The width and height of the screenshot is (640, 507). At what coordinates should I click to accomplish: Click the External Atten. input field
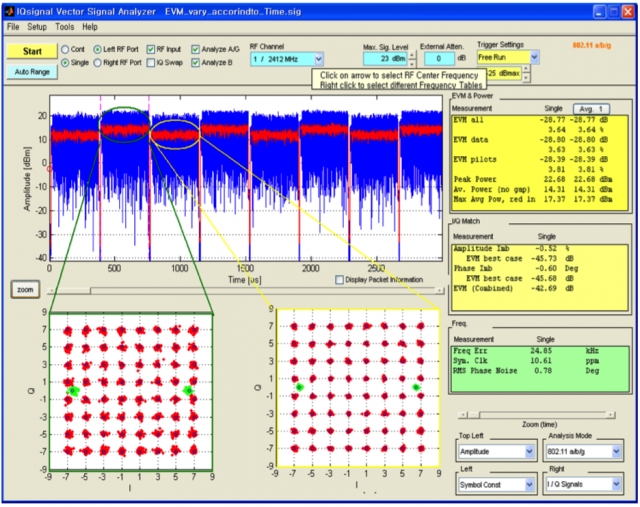pos(439,58)
